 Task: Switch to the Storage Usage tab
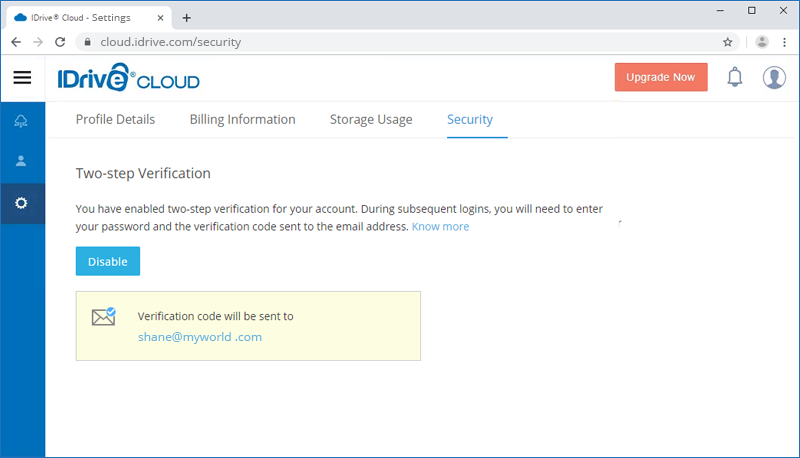(x=371, y=119)
